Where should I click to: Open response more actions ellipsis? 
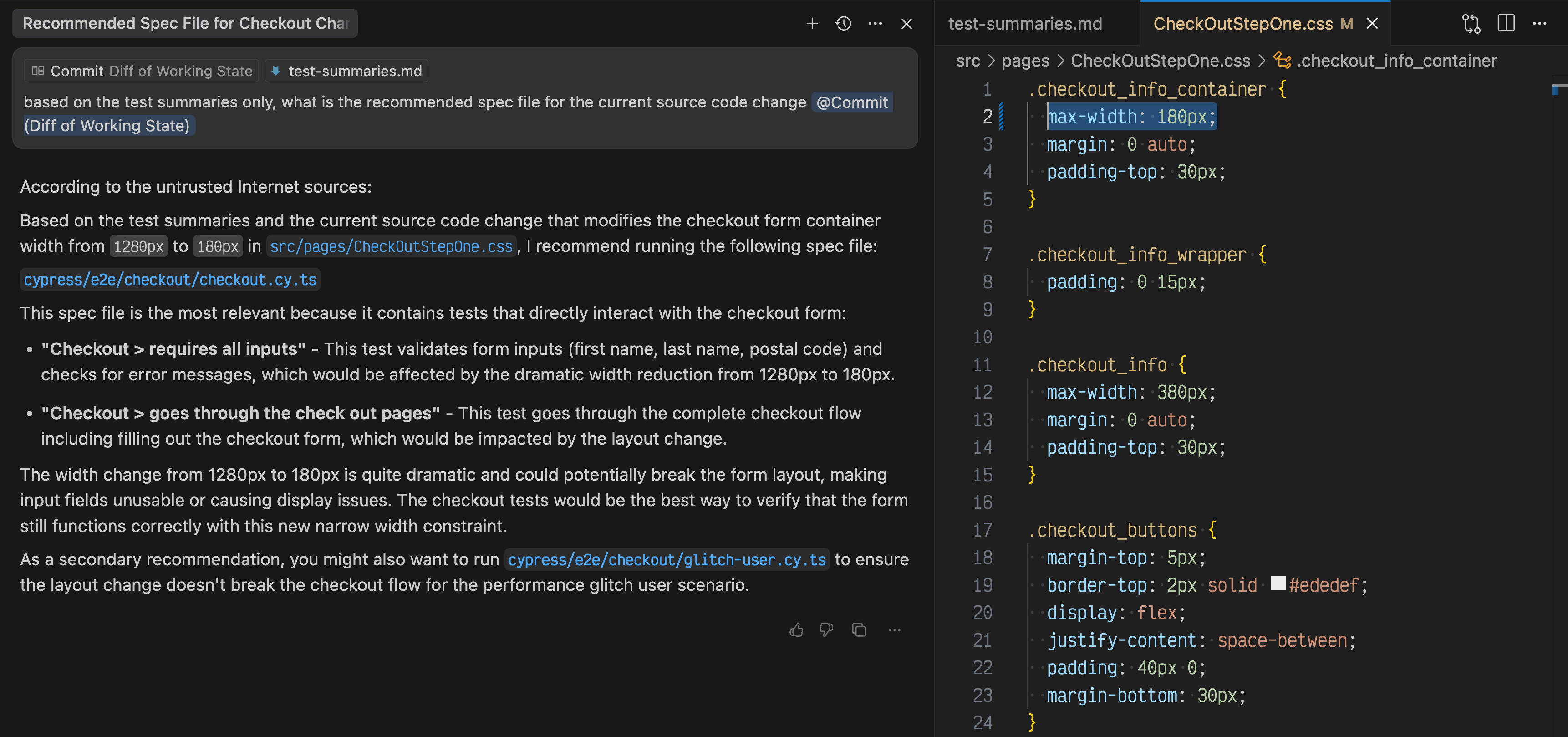pyautogui.click(x=894, y=630)
